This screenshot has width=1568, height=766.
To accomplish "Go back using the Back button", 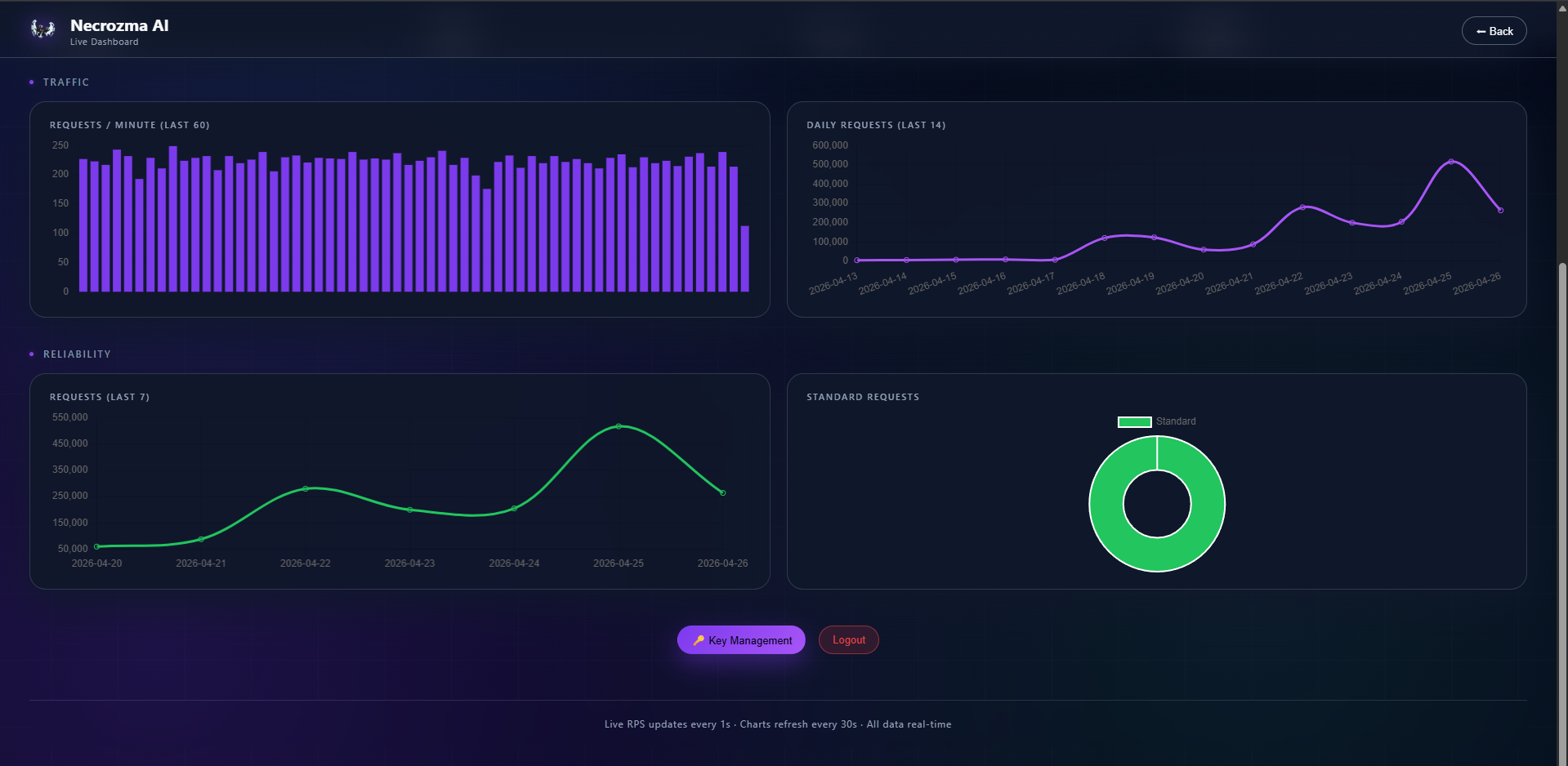I will pyautogui.click(x=1494, y=31).
